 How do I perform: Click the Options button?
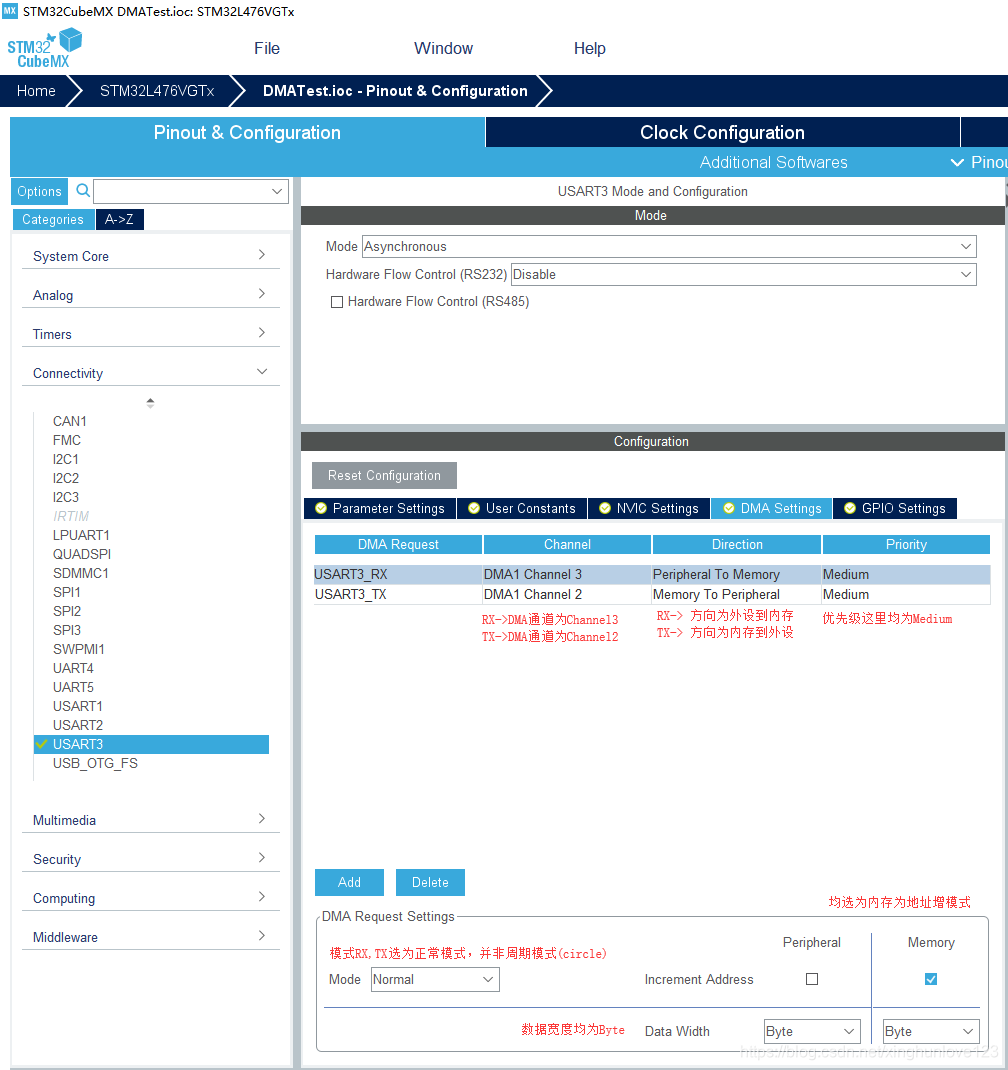click(39, 191)
